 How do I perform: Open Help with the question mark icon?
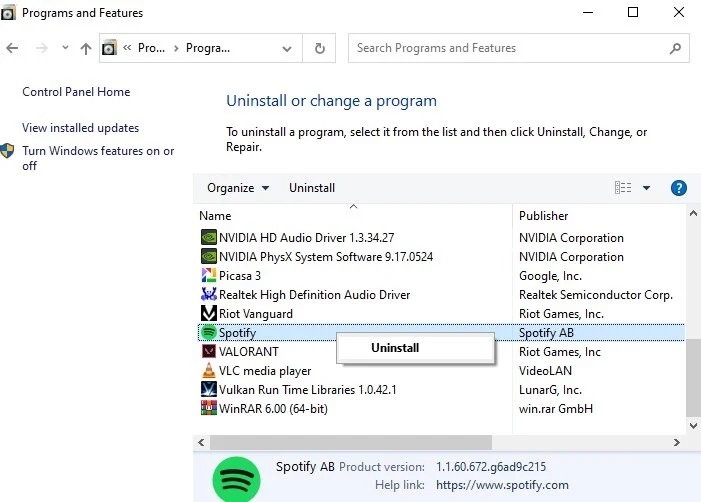tap(678, 188)
